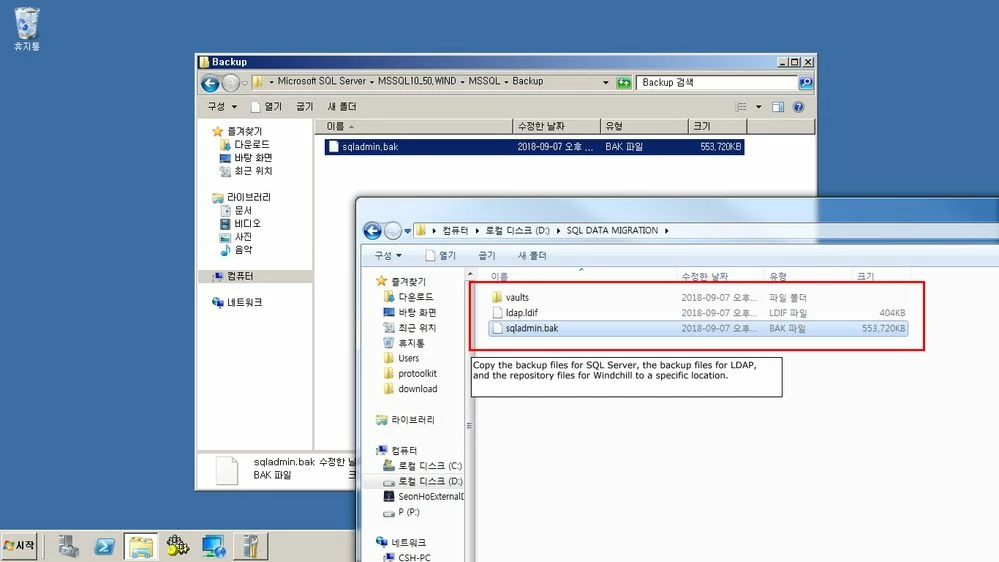Open the 구성 menu in Backup window

point(222,106)
